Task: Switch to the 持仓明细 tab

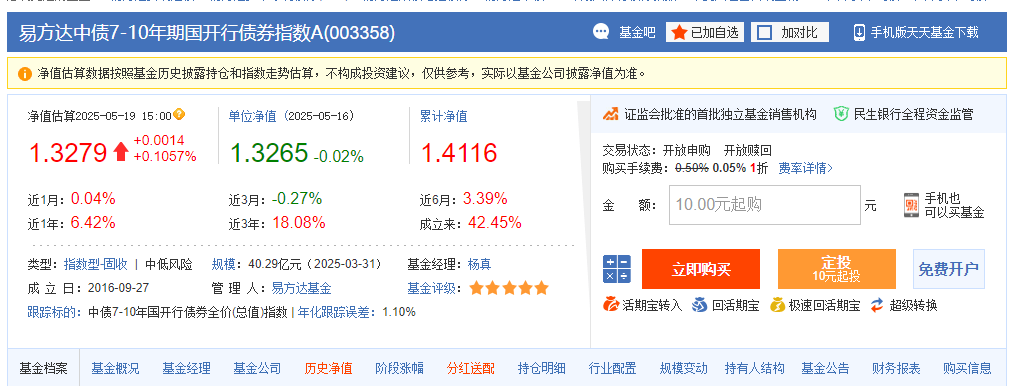Action: 542,369
